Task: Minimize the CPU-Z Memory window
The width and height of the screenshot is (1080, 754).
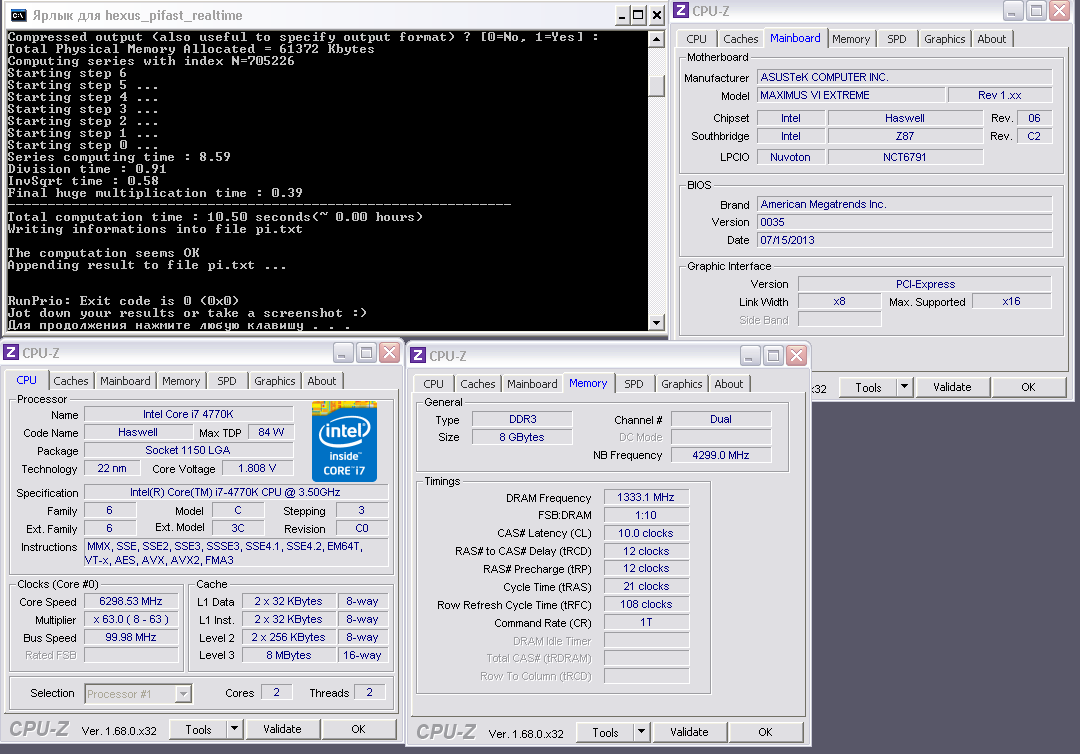Action: (751, 356)
